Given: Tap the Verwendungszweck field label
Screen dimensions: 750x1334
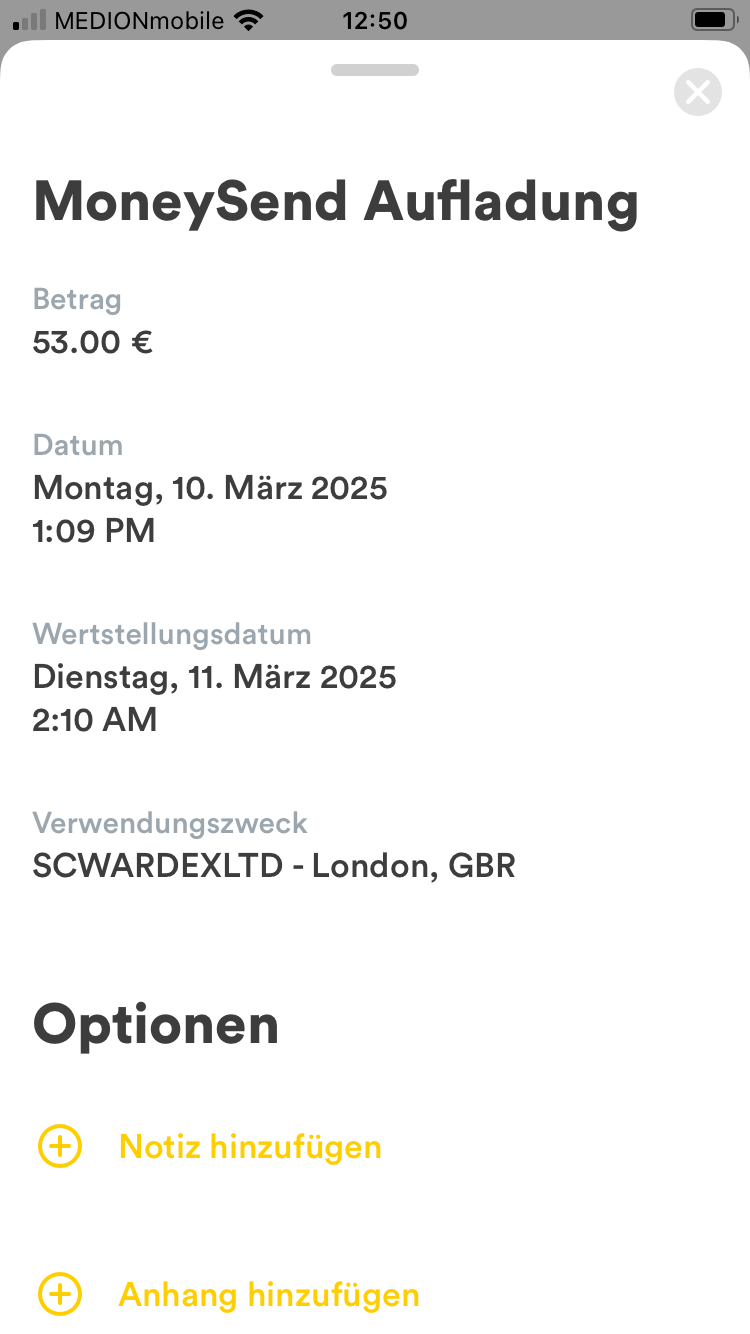Looking at the screenshot, I should tap(170, 823).
